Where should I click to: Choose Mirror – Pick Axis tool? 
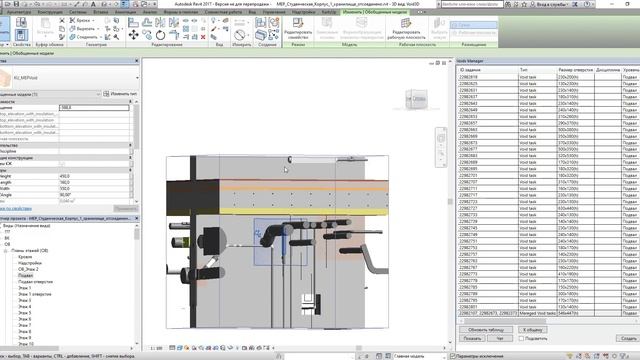[x=160, y=22]
